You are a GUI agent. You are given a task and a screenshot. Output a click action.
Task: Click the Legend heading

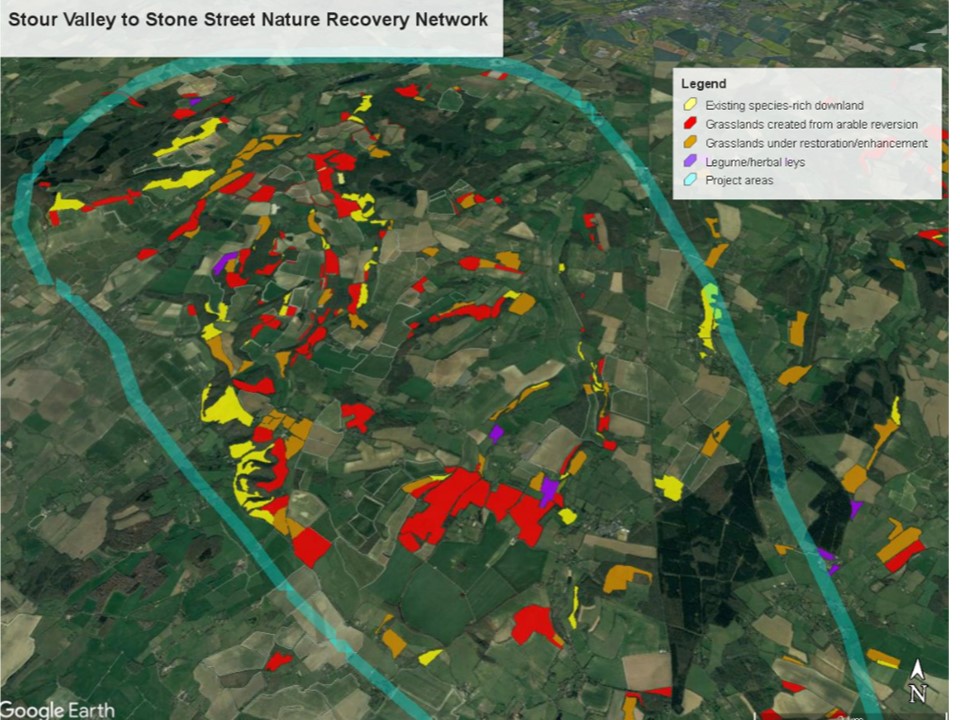coord(703,84)
